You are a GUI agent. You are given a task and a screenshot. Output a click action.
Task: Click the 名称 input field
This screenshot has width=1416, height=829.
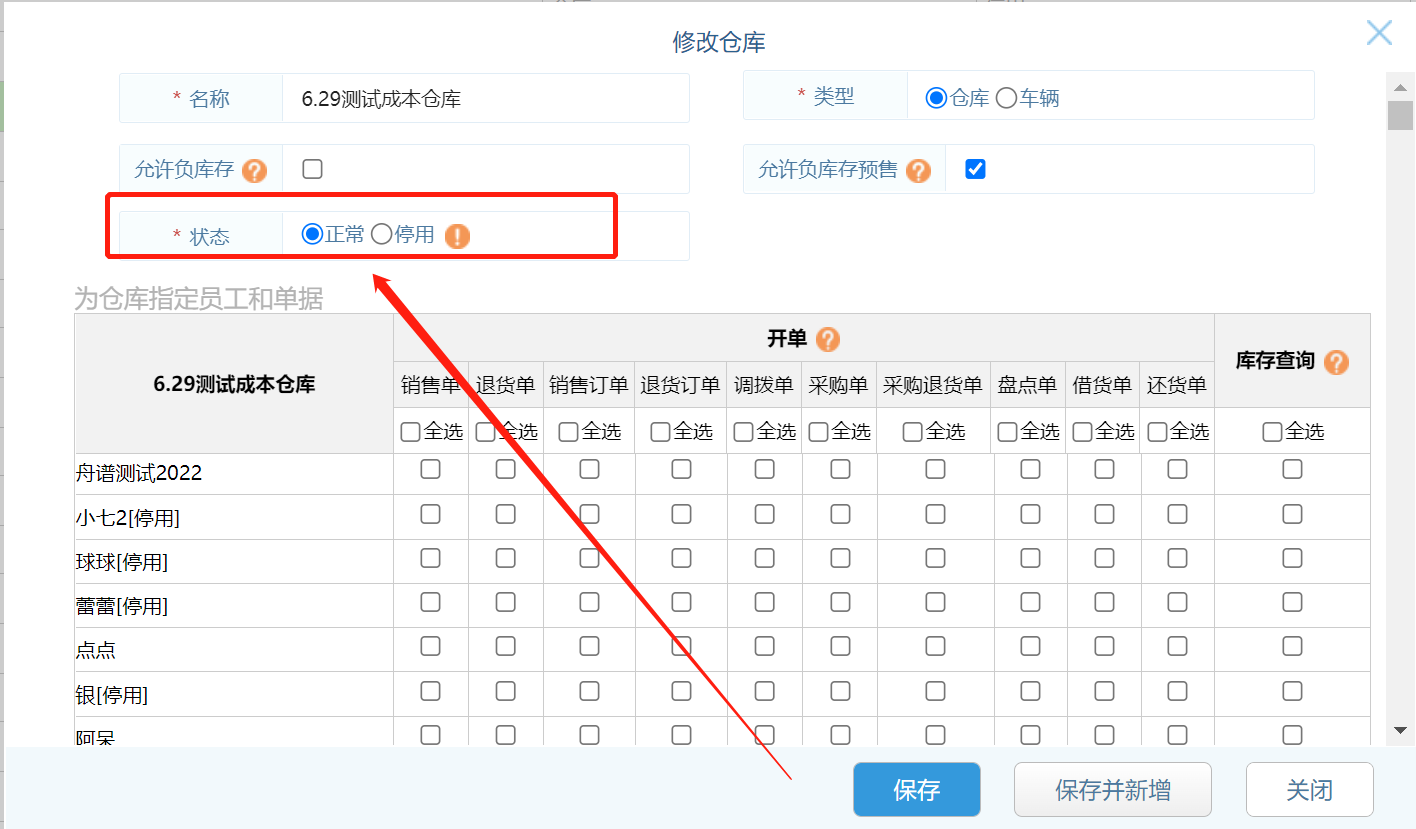point(485,98)
